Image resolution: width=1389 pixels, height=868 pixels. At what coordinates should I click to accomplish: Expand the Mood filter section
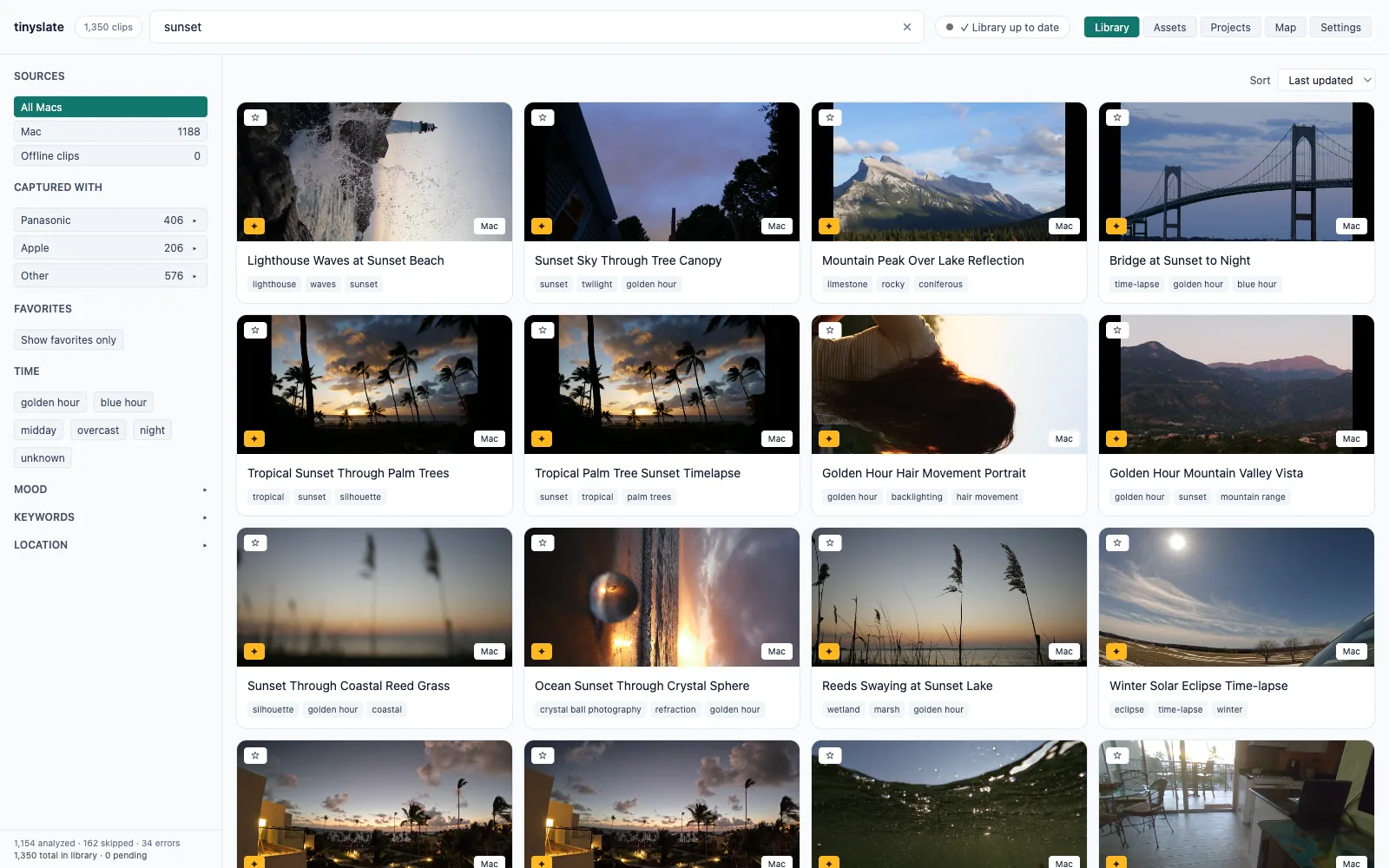click(x=110, y=489)
